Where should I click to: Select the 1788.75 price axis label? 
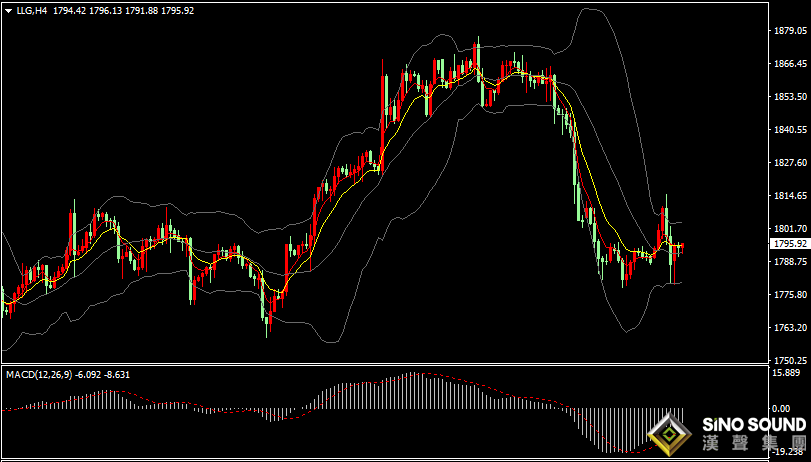[x=790, y=262]
